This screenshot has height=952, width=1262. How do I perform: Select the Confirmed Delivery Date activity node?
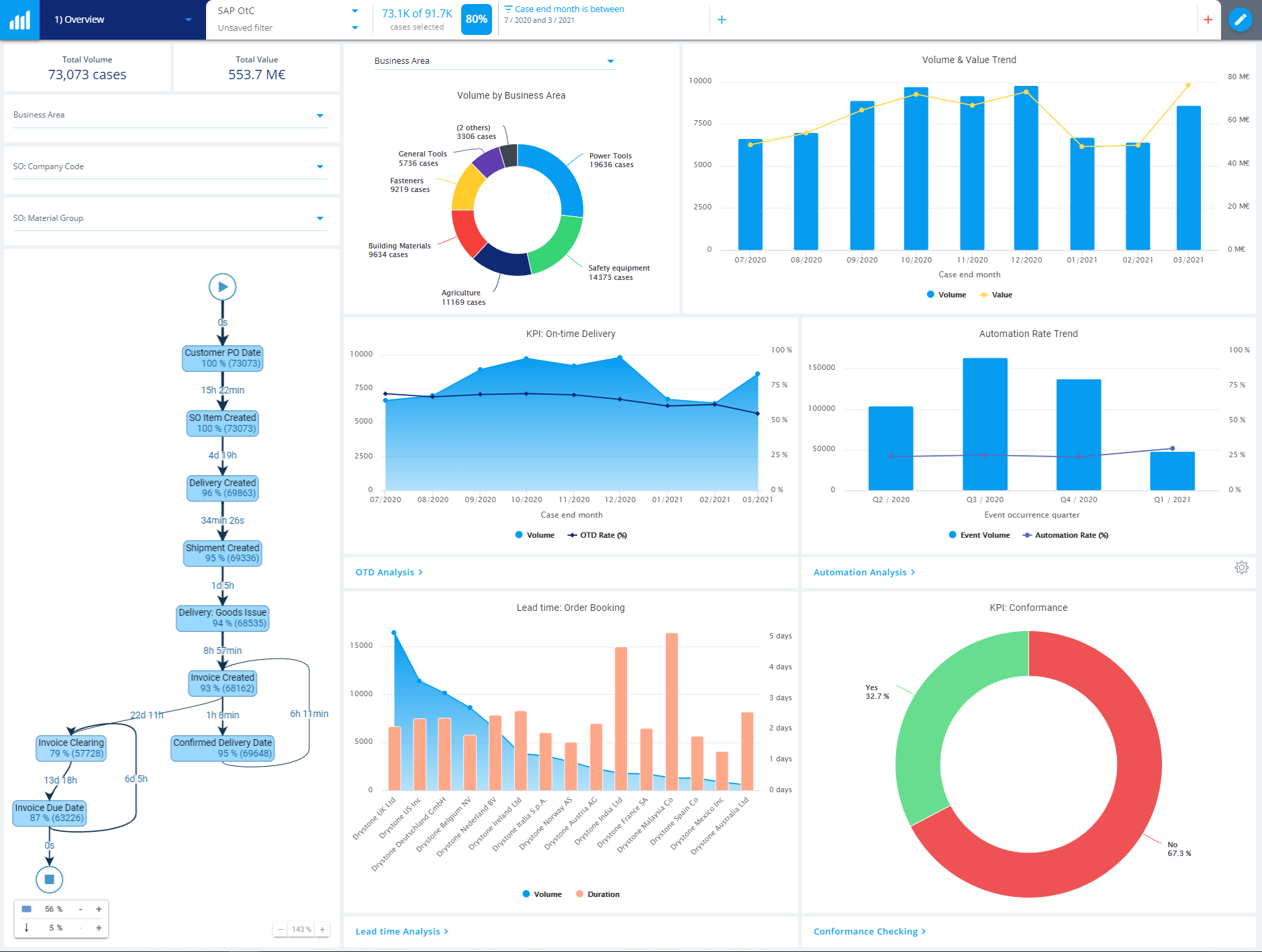click(x=222, y=748)
